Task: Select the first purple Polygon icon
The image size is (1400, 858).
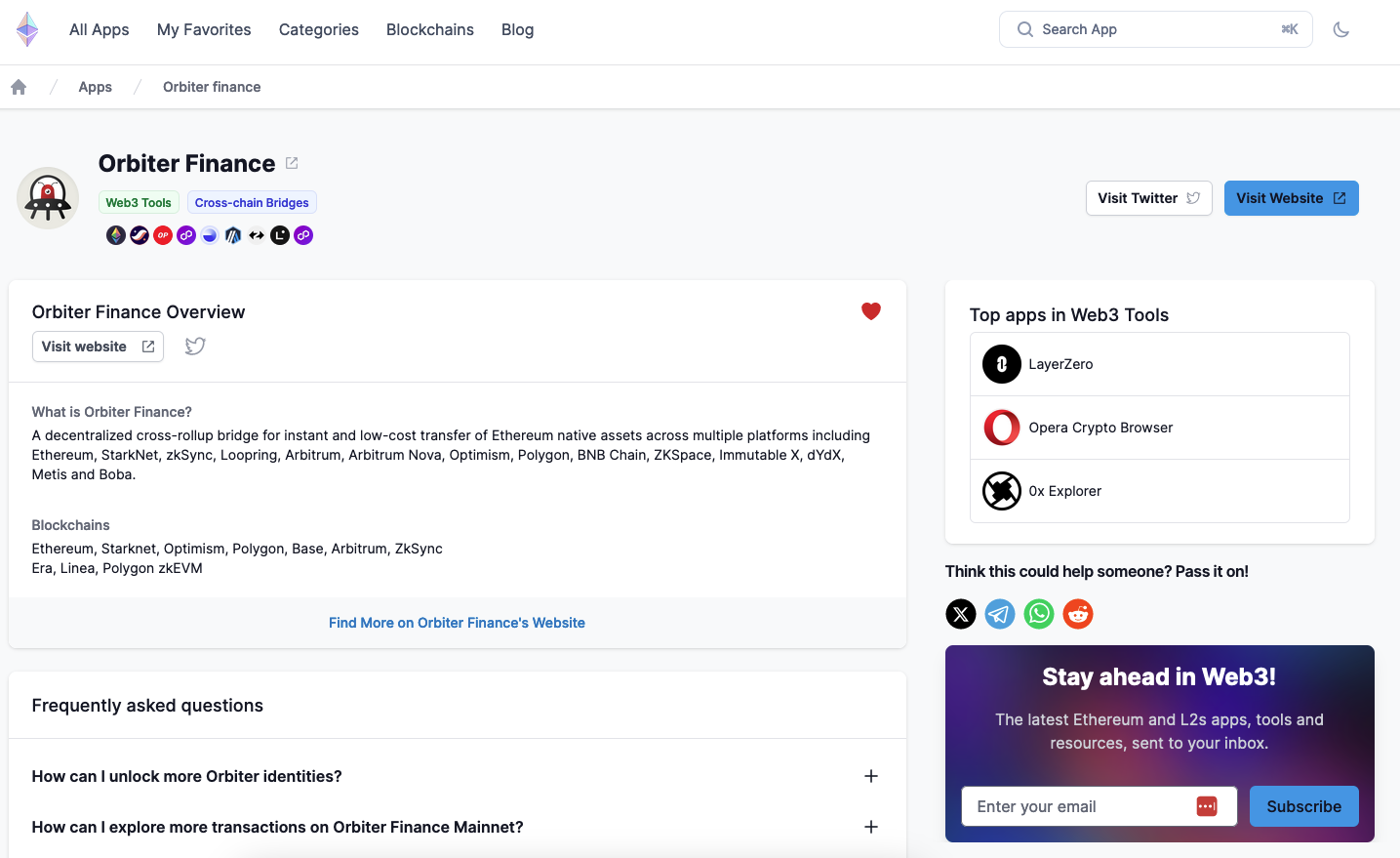Action: [x=186, y=235]
